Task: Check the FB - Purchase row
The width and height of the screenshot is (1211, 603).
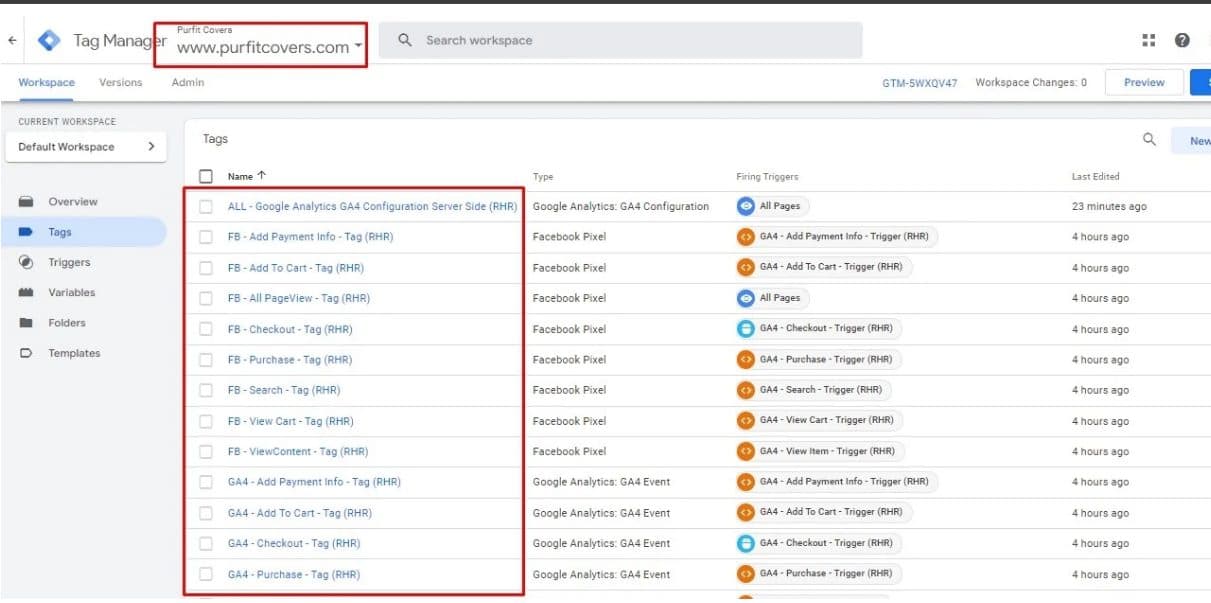Action: (206, 360)
